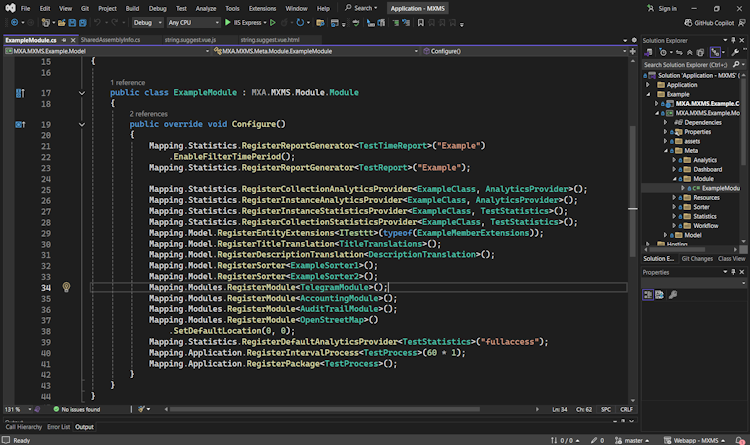Click the Redo arrow icon
The image size is (750, 445).
click(114, 22)
